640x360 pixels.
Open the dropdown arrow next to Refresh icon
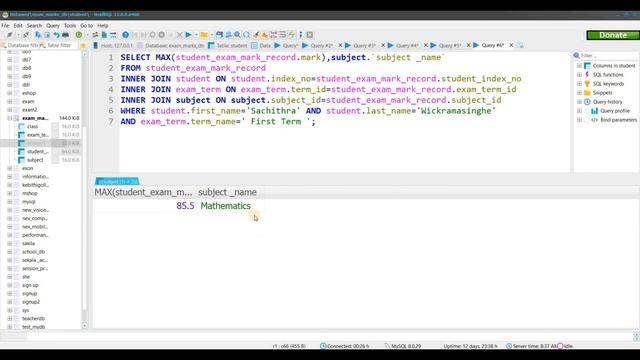[x=87, y=35]
